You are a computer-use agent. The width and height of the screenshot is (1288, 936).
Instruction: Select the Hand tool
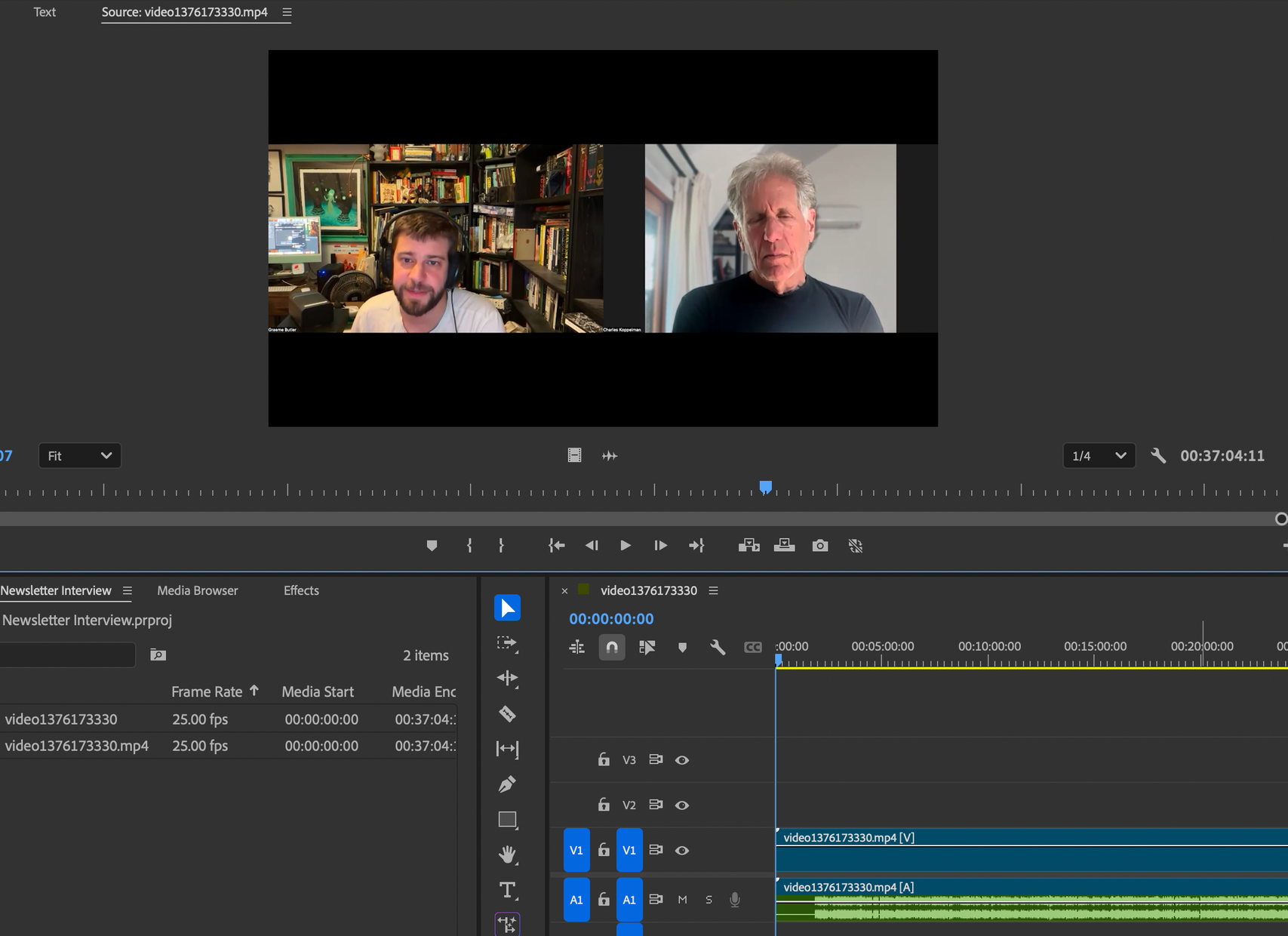point(507,854)
